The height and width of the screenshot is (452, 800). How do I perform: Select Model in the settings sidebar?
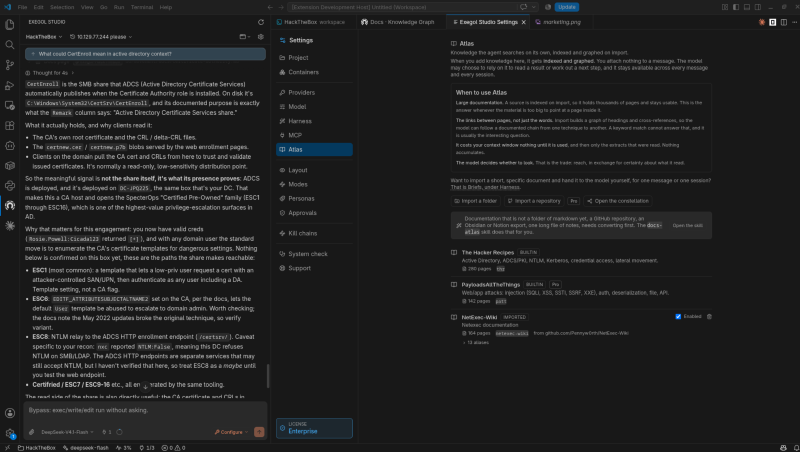click(x=314, y=107)
